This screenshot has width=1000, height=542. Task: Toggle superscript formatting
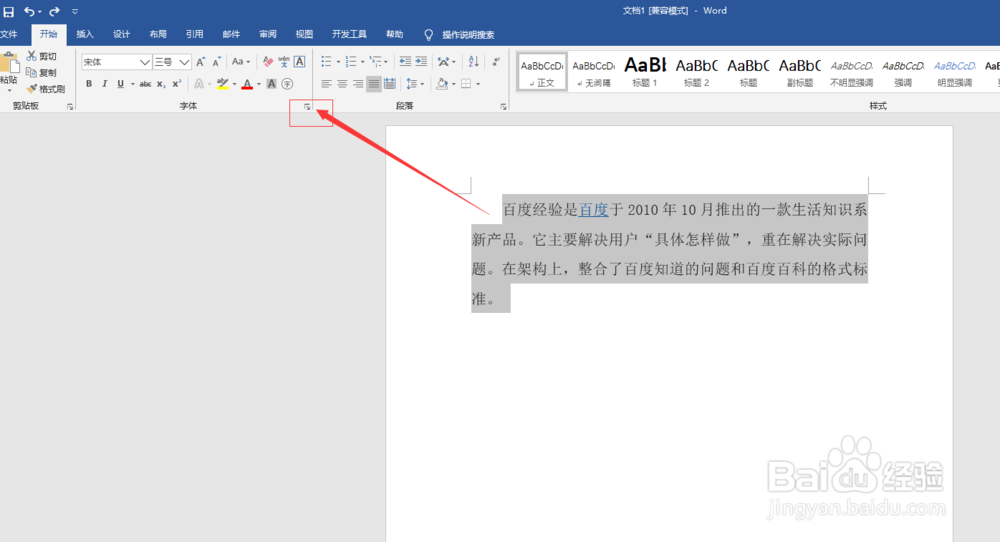coord(177,84)
